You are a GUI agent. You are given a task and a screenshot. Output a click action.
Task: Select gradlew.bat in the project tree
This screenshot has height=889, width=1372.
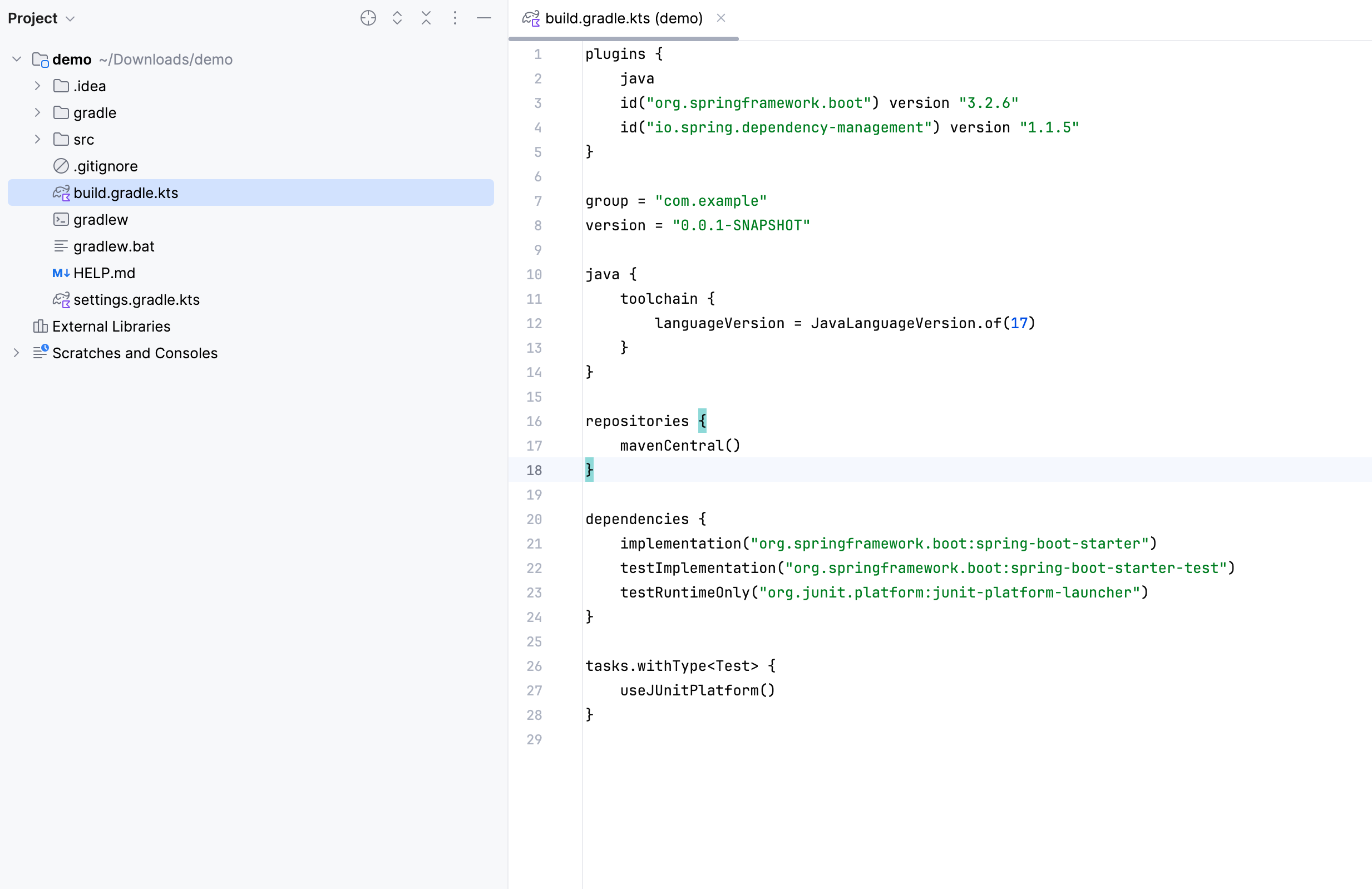click(x=113, y=246)
